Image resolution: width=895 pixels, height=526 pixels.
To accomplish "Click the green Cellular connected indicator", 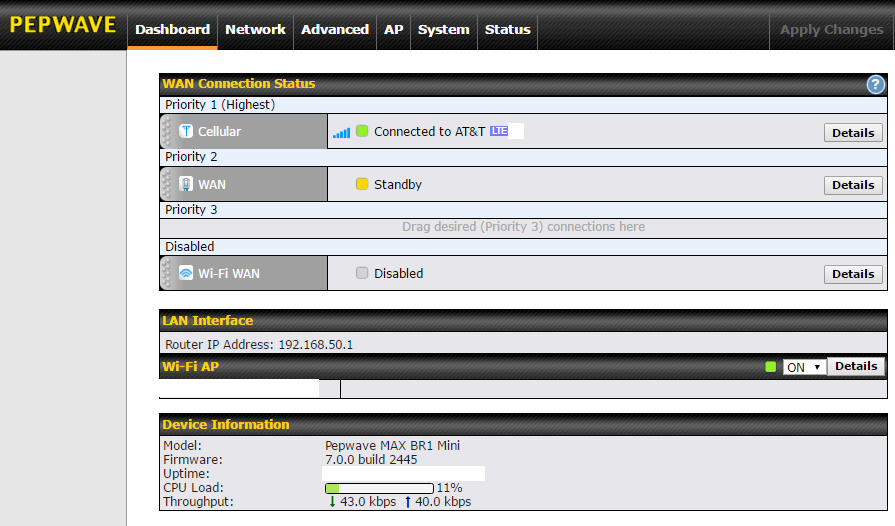I will 362,131.
